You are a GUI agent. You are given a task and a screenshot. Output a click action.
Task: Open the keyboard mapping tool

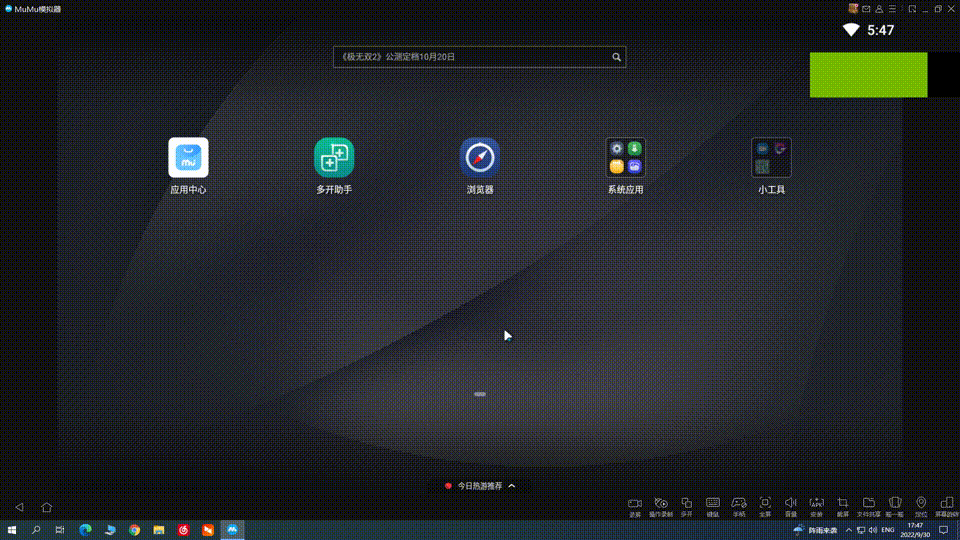tap(713, 506)
